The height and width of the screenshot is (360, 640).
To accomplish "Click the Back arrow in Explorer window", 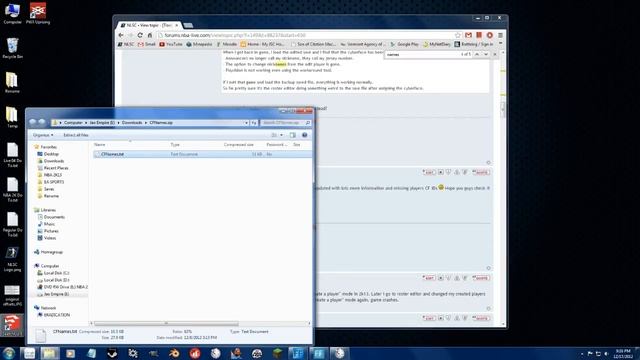I will (33, 122).
